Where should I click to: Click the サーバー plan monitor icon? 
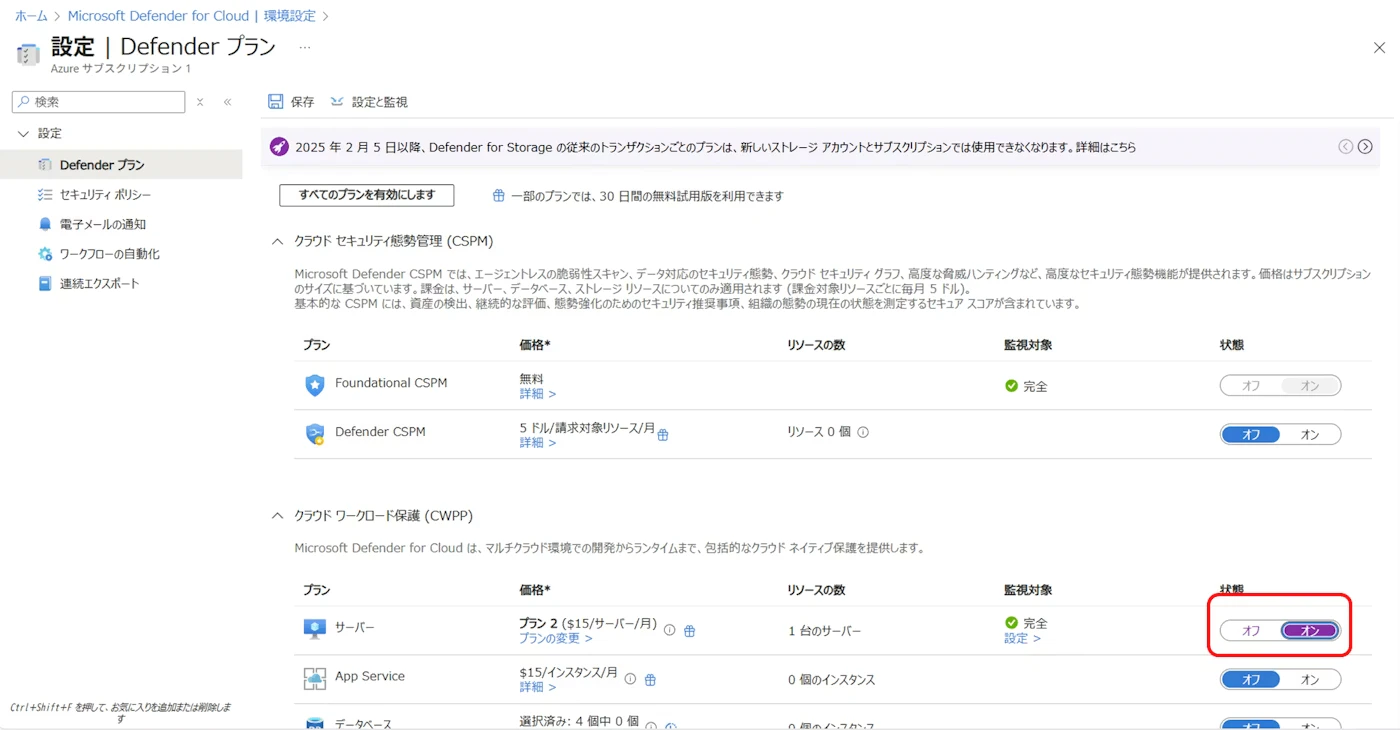click(315, 629)
